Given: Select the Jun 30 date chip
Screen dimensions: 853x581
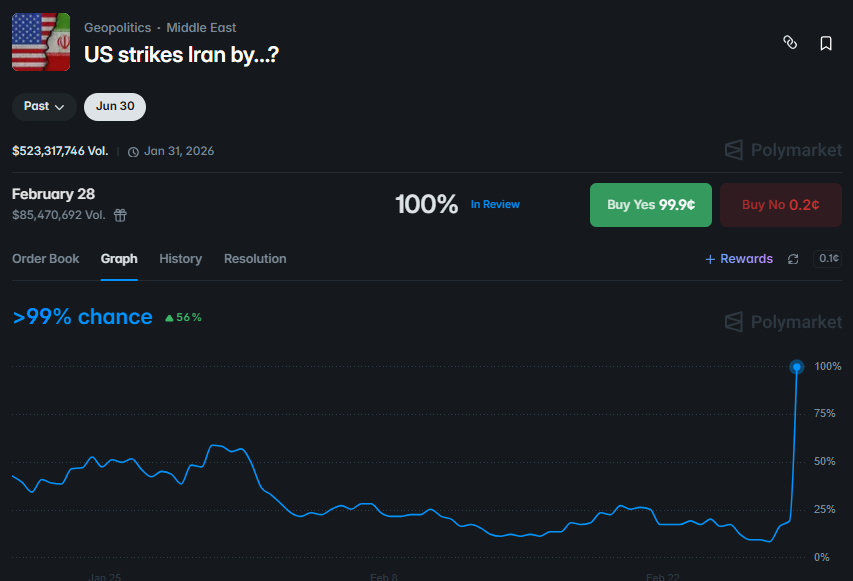Looking at the screenshot, I should [x=114, y=105].
